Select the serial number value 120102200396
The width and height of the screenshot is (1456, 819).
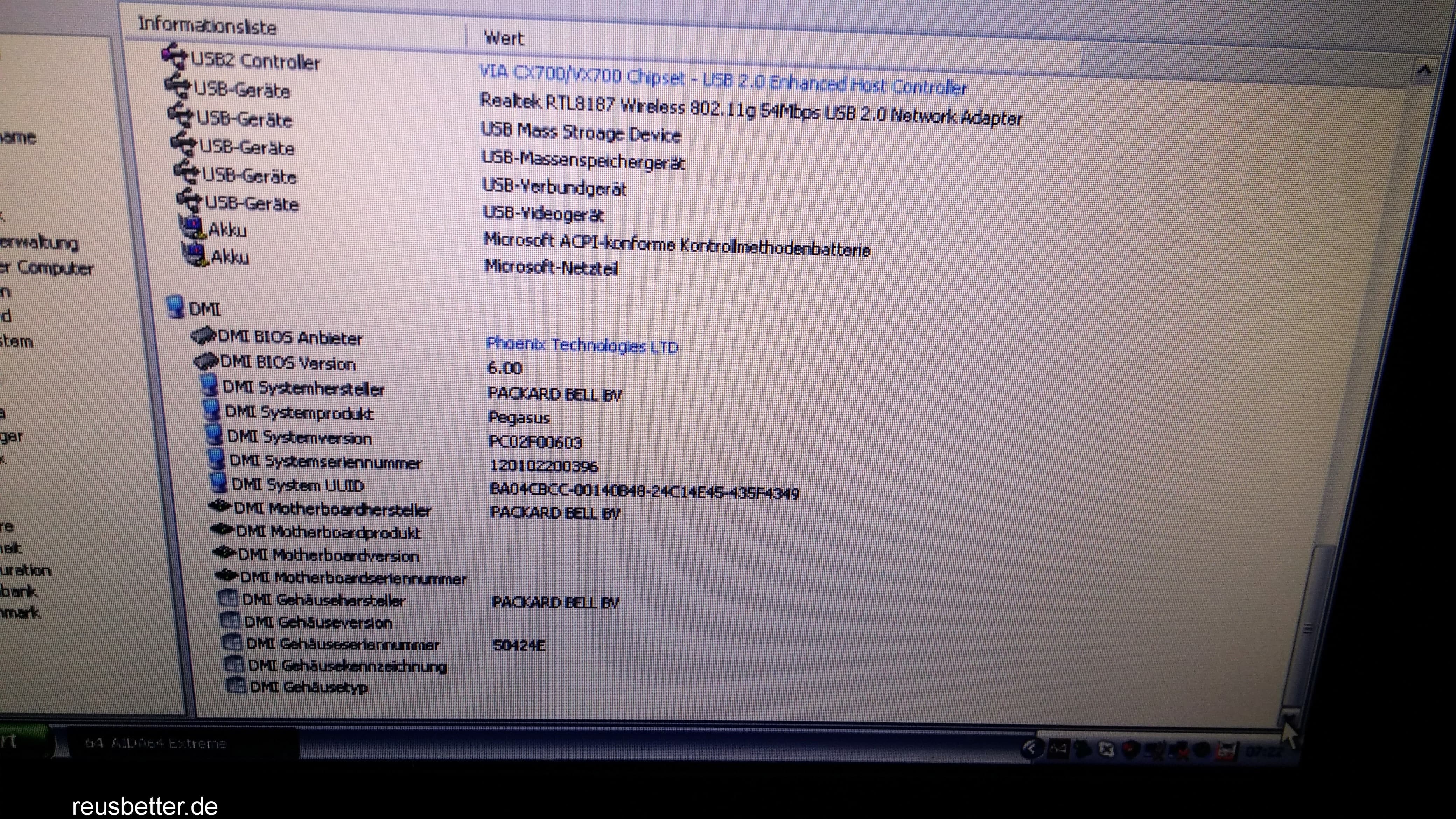point(544,466)
